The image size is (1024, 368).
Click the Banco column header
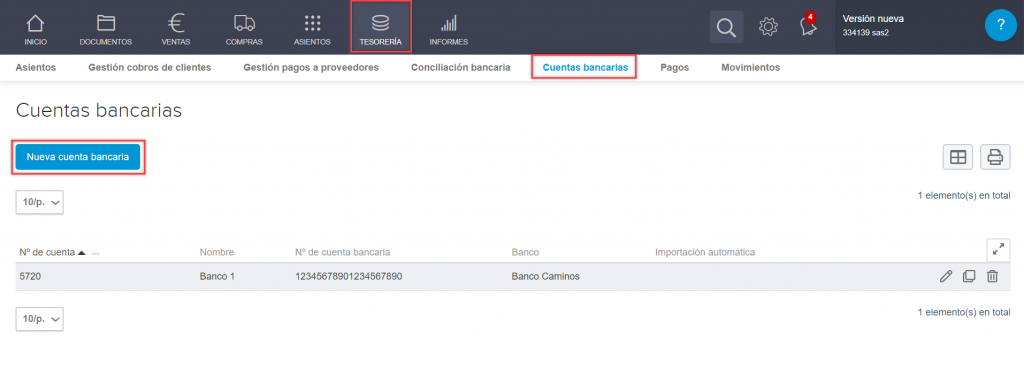525,253
